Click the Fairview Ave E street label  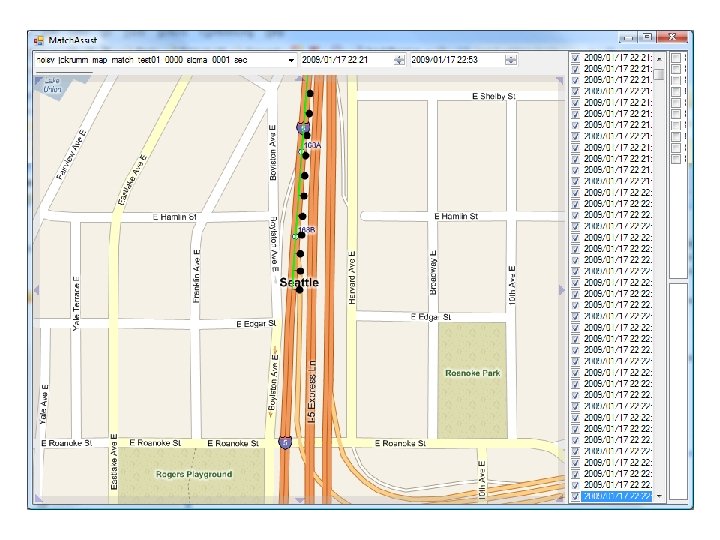point(71,155)
